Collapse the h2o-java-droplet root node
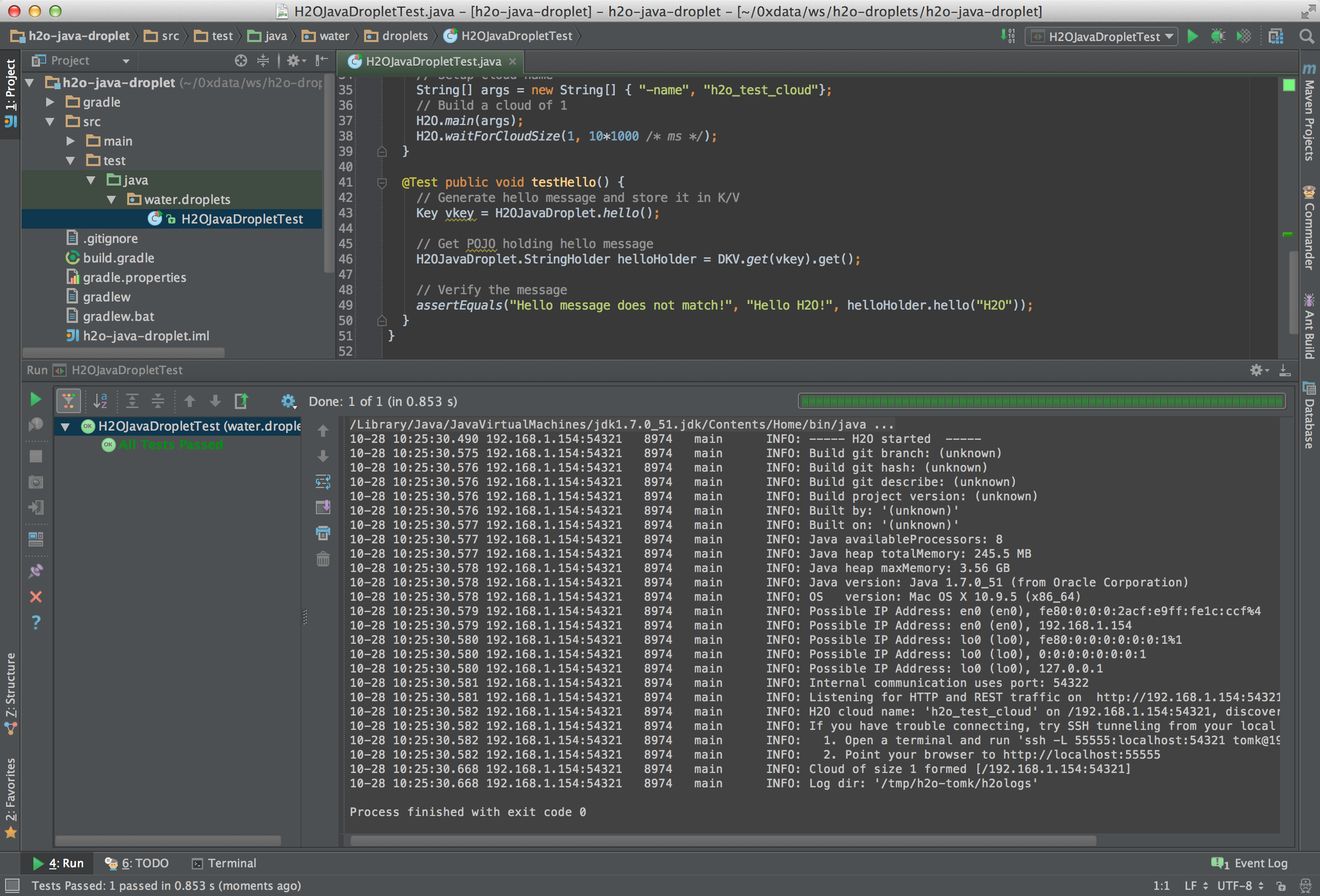Viewport: 1320px width, 896px height. coord(30,83)
